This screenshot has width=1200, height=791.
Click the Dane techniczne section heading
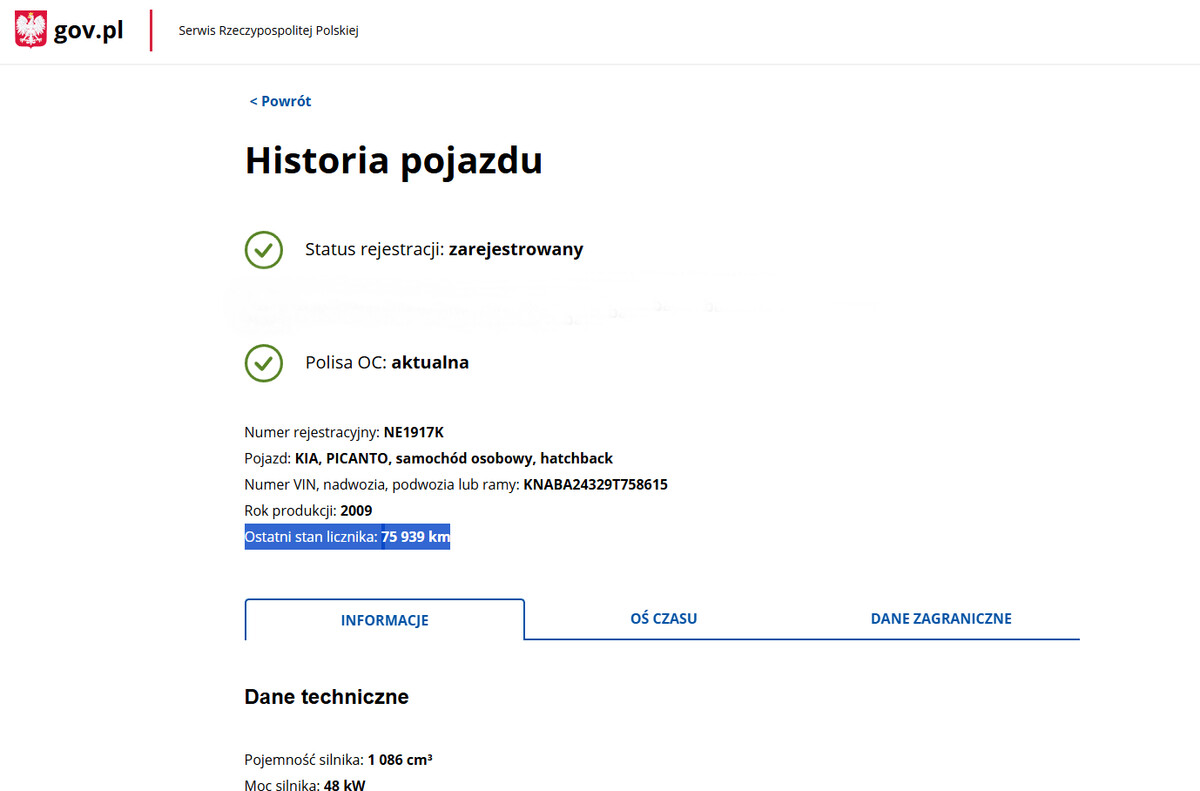click(326, 697)
